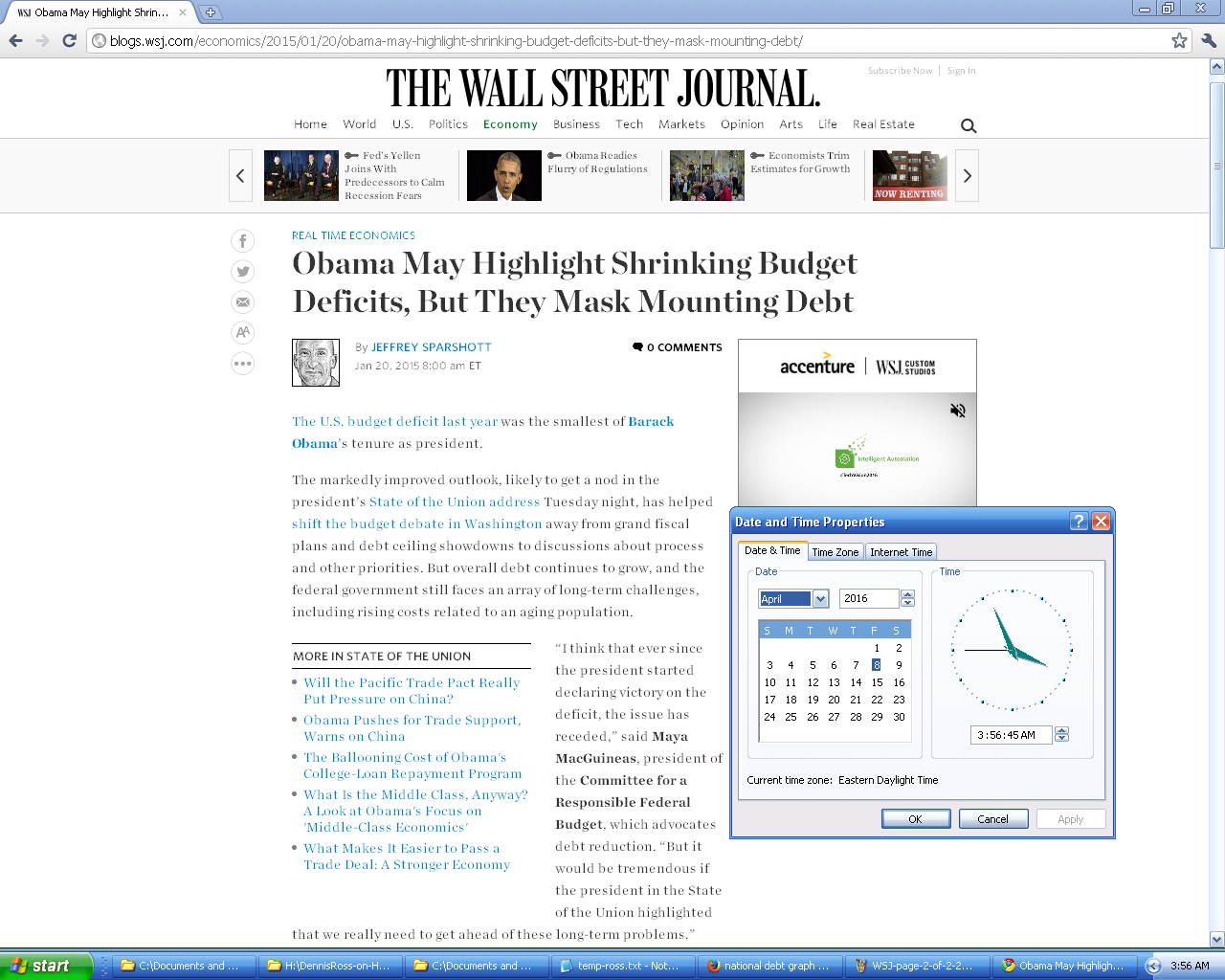This screenshot has width=1225, height=980.
Task: Open the Firefox national debt graph taskbar item
Action: pos(770,966)
